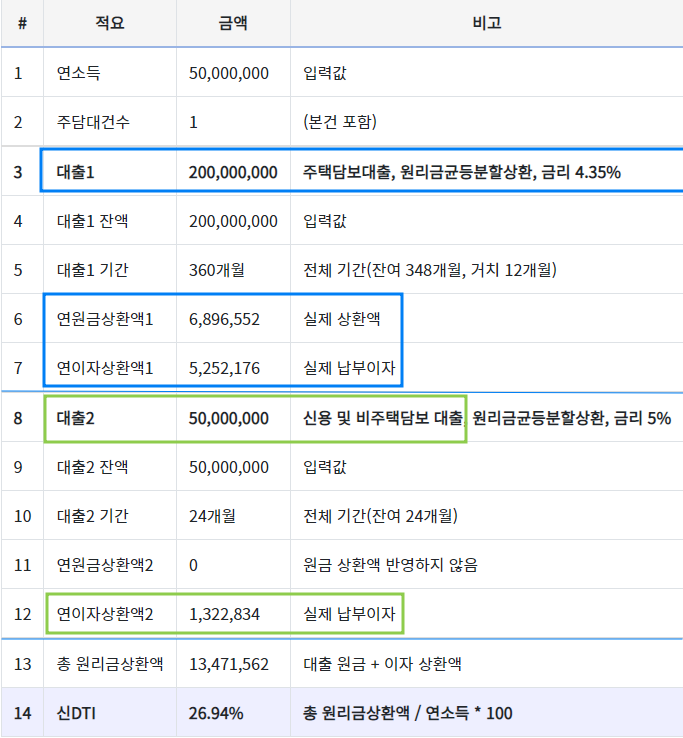Viewport: 683px width, 738px height.
Task: Click the 실제 상환액 note
Action: [x=342, y=319]
